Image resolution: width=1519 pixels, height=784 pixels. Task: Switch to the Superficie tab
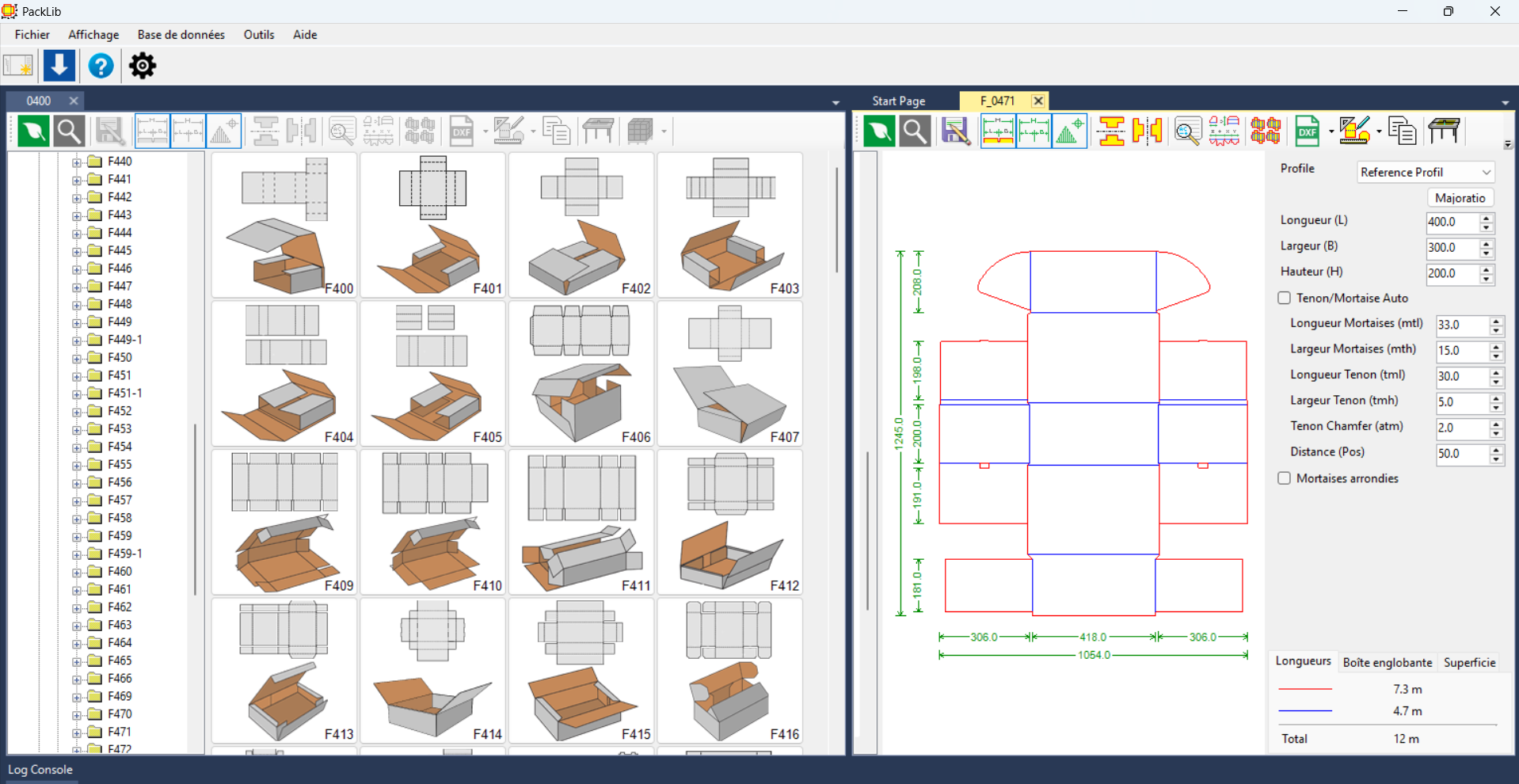coord(1470,662)
